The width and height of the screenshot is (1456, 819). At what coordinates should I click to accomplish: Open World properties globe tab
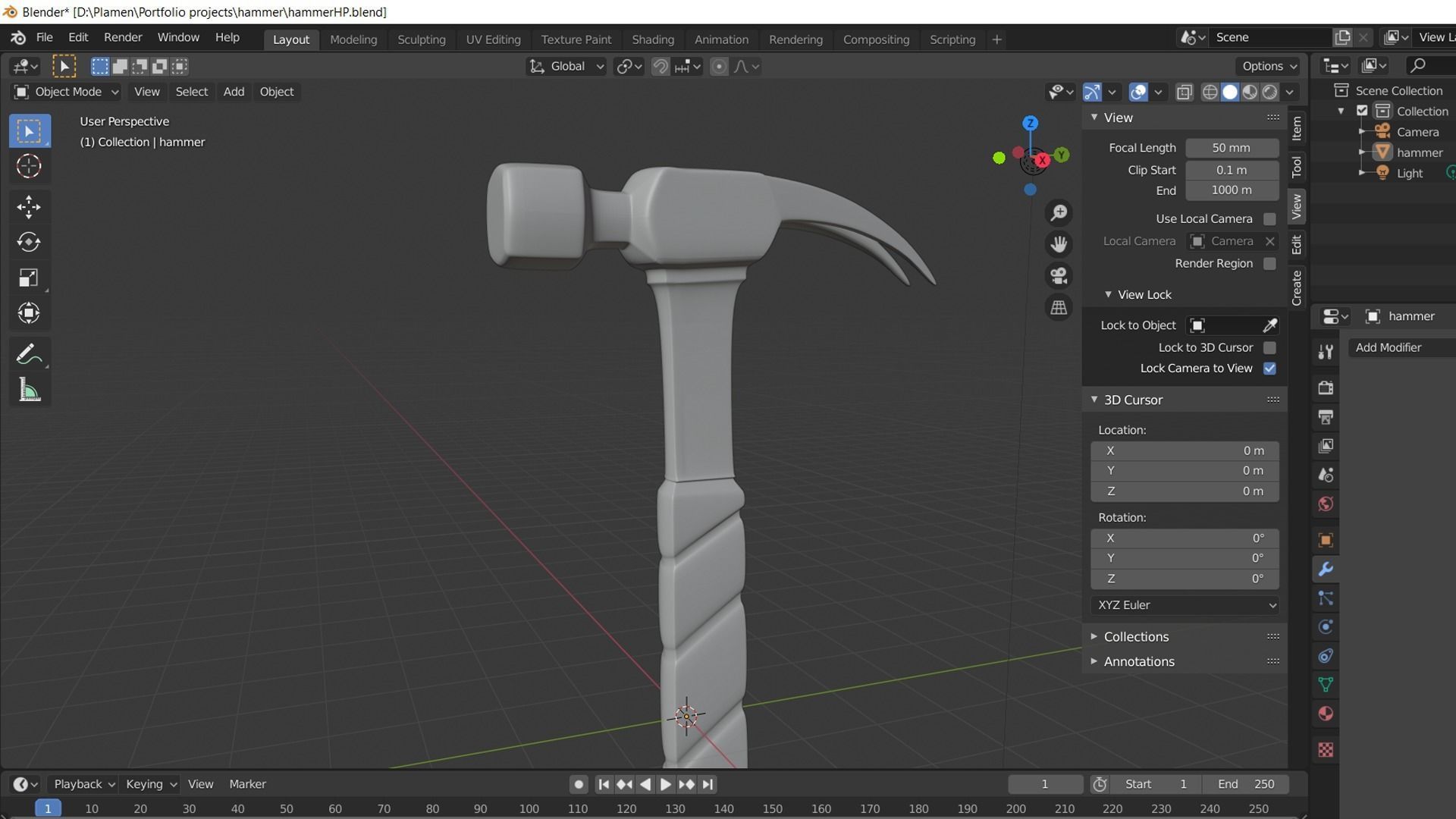point(1326,504)
